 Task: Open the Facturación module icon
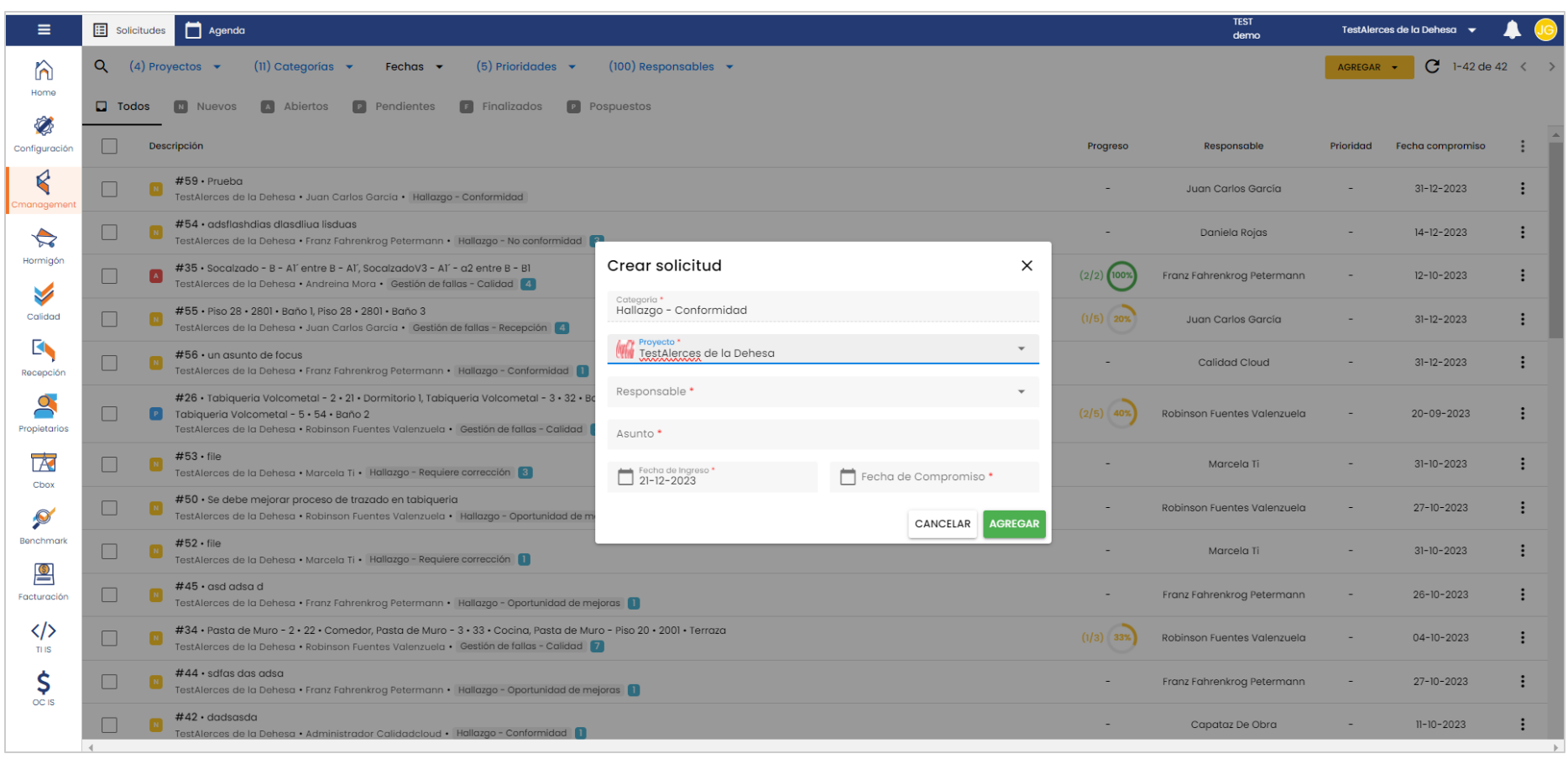[44, 581]
